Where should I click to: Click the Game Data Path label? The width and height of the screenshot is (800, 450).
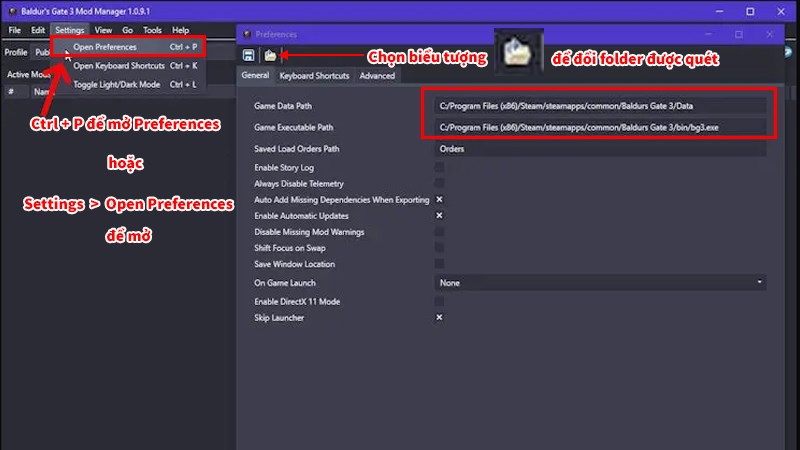[x=283, y=106]
